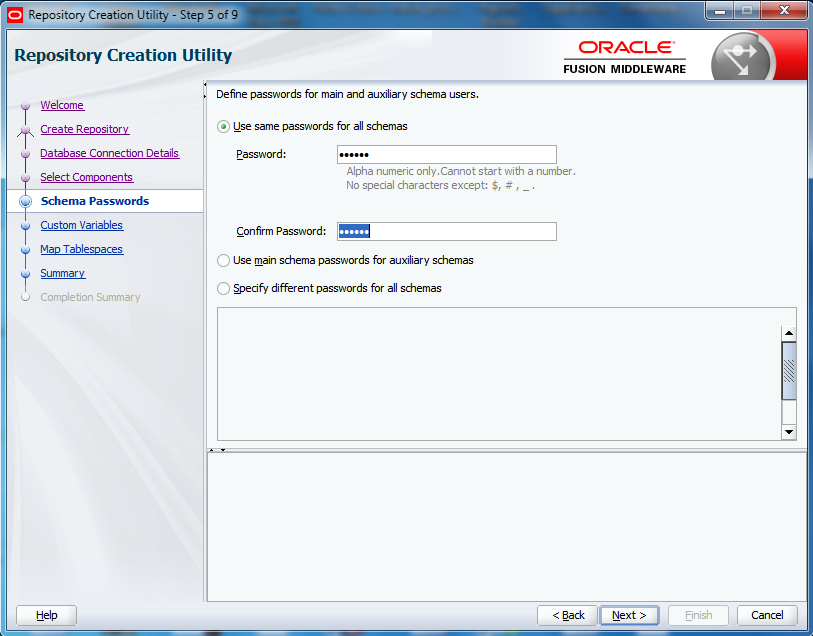Open the Create Repository step
Viewport: 813px width, 636px height.
(x=85, y=129)
